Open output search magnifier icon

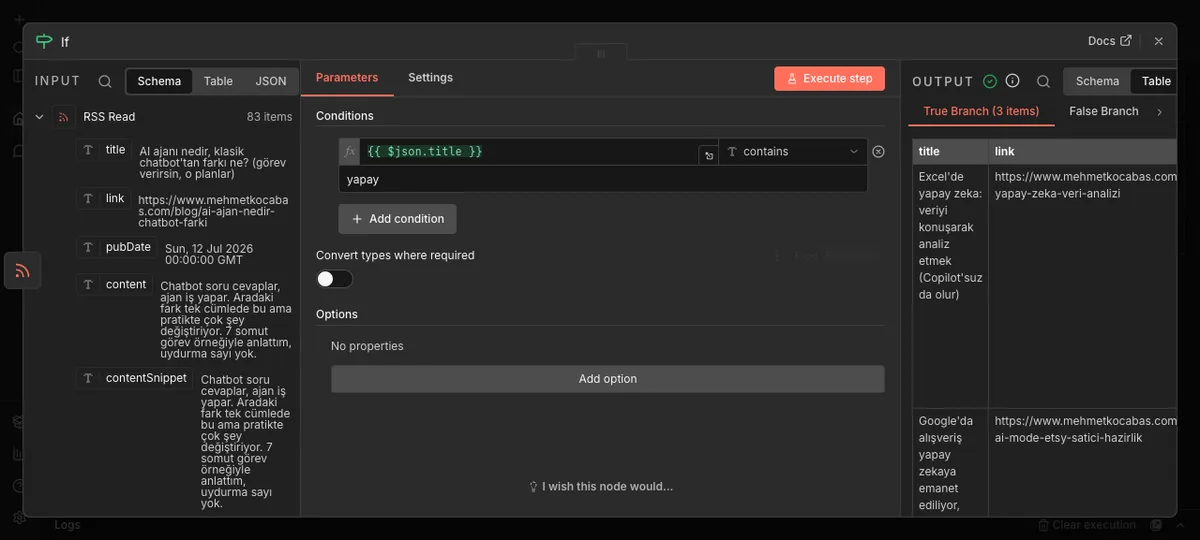pos(1043,81)
